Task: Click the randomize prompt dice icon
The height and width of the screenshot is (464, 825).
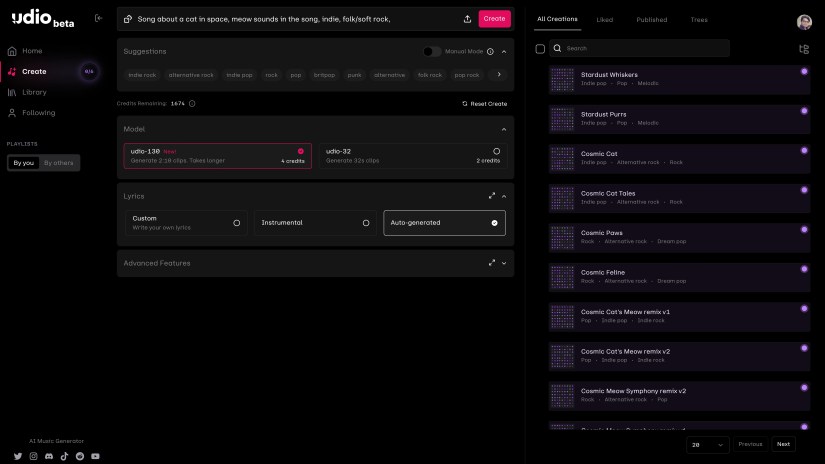Action: coord(128,19)
